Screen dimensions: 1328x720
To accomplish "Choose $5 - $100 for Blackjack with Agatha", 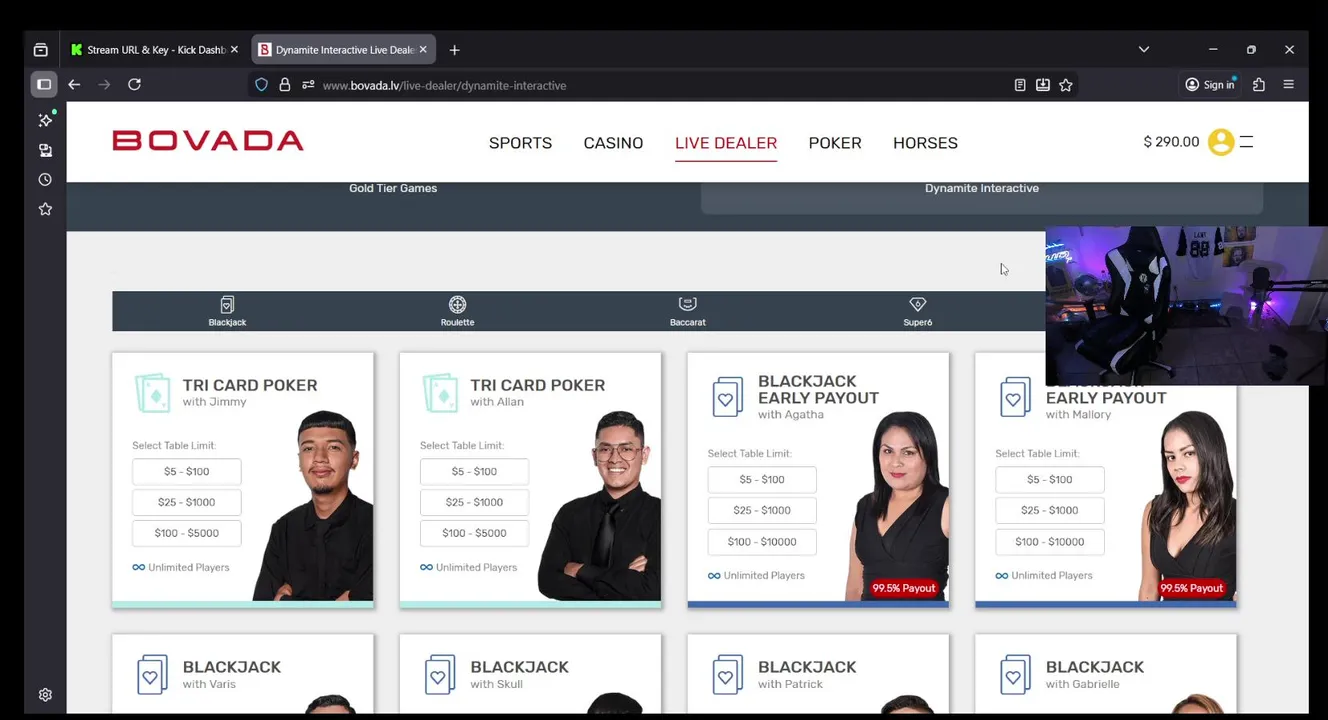I will [762, 479].
